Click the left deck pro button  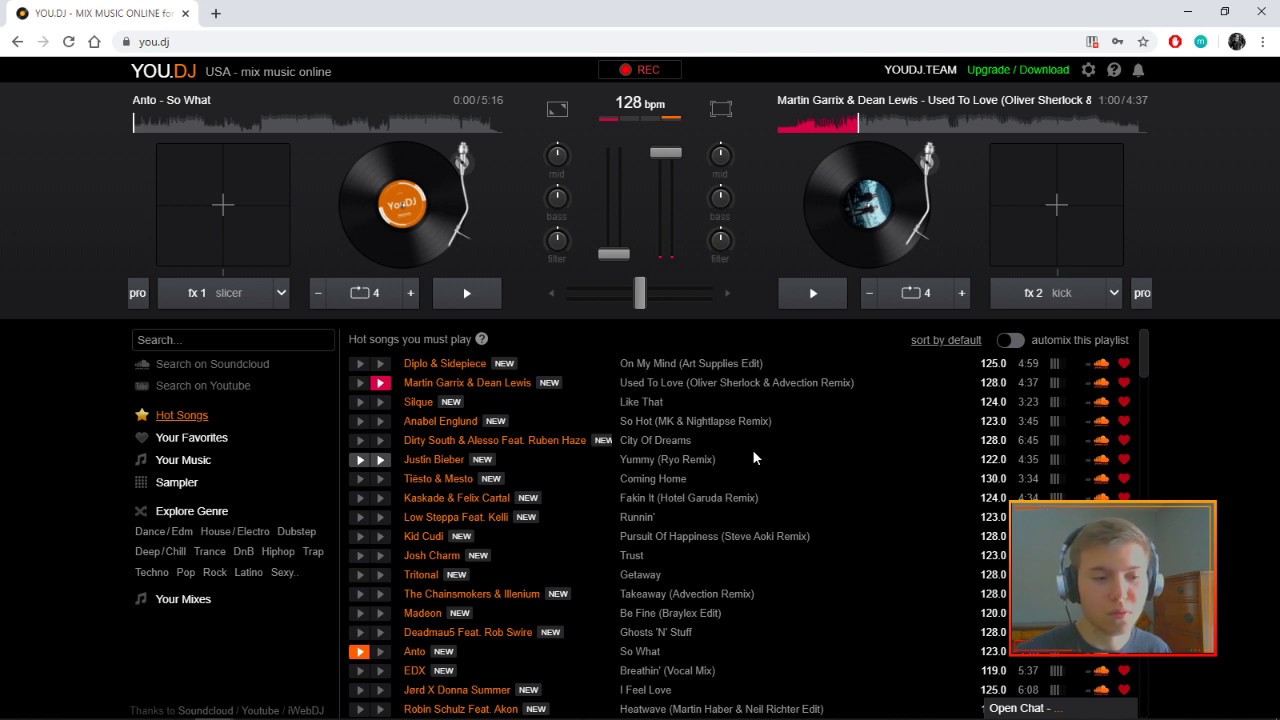(138, 293)
